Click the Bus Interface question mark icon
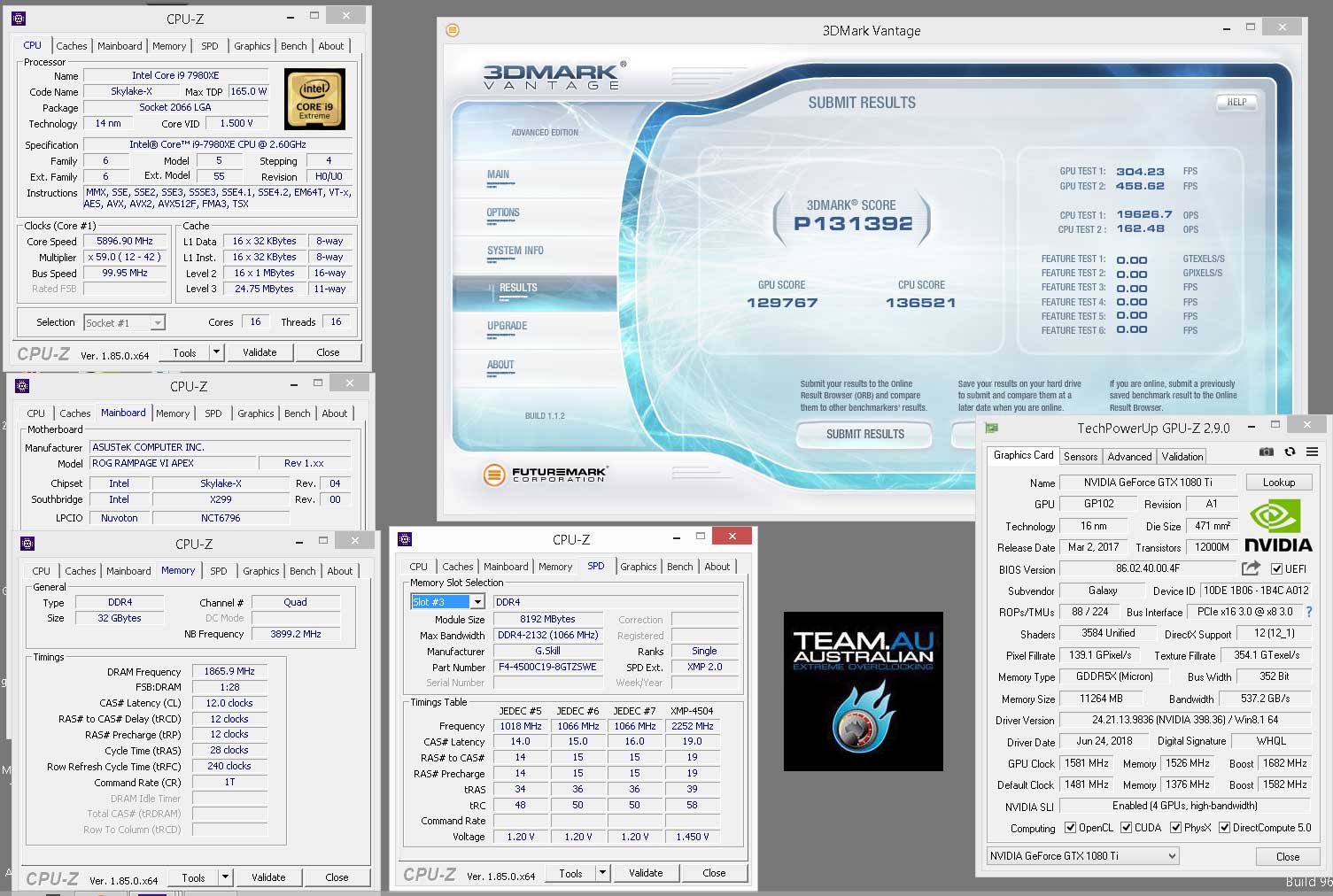 pos(1309,612)
